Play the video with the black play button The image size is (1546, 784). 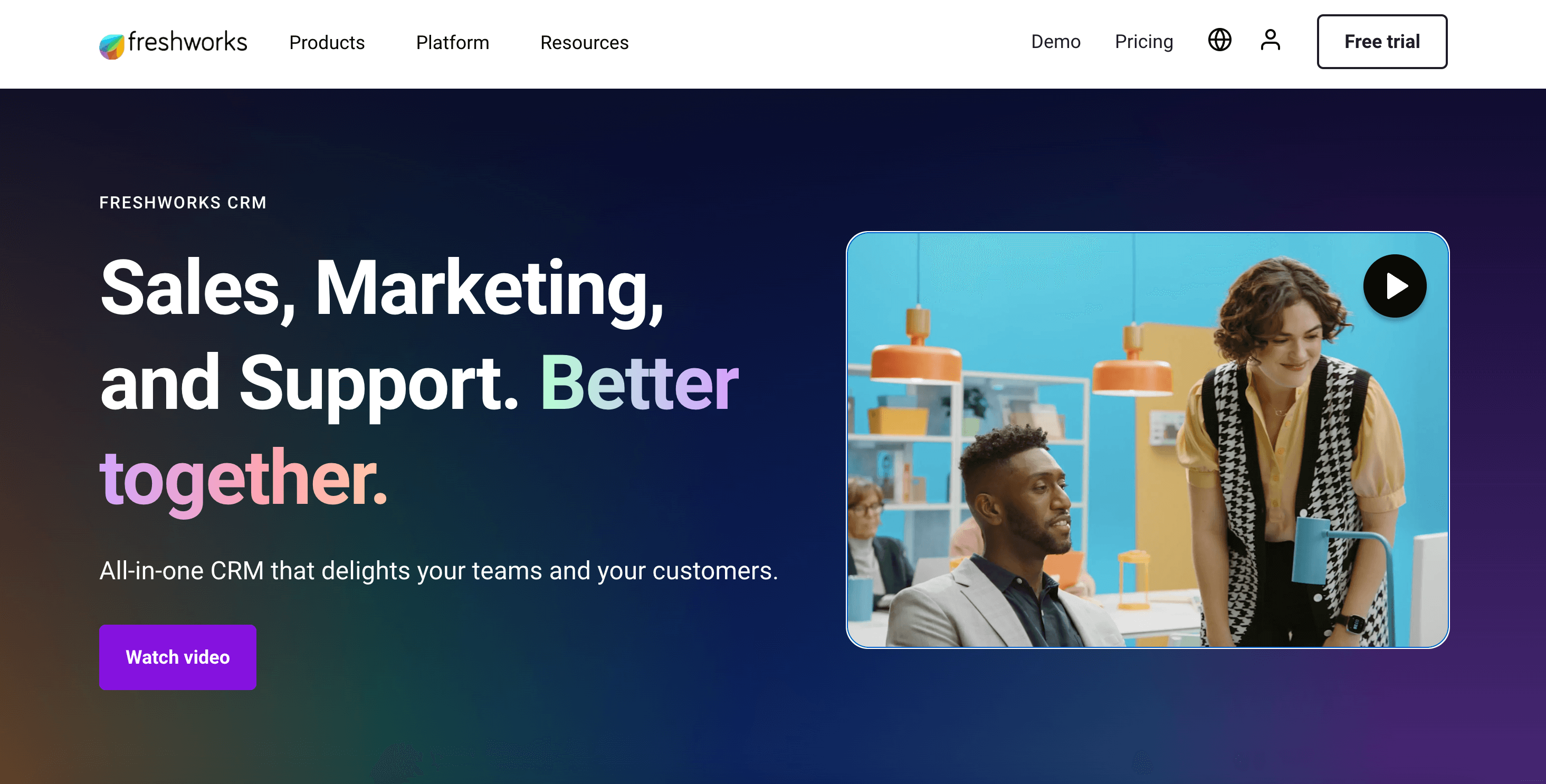click(x=1395, y=286)
